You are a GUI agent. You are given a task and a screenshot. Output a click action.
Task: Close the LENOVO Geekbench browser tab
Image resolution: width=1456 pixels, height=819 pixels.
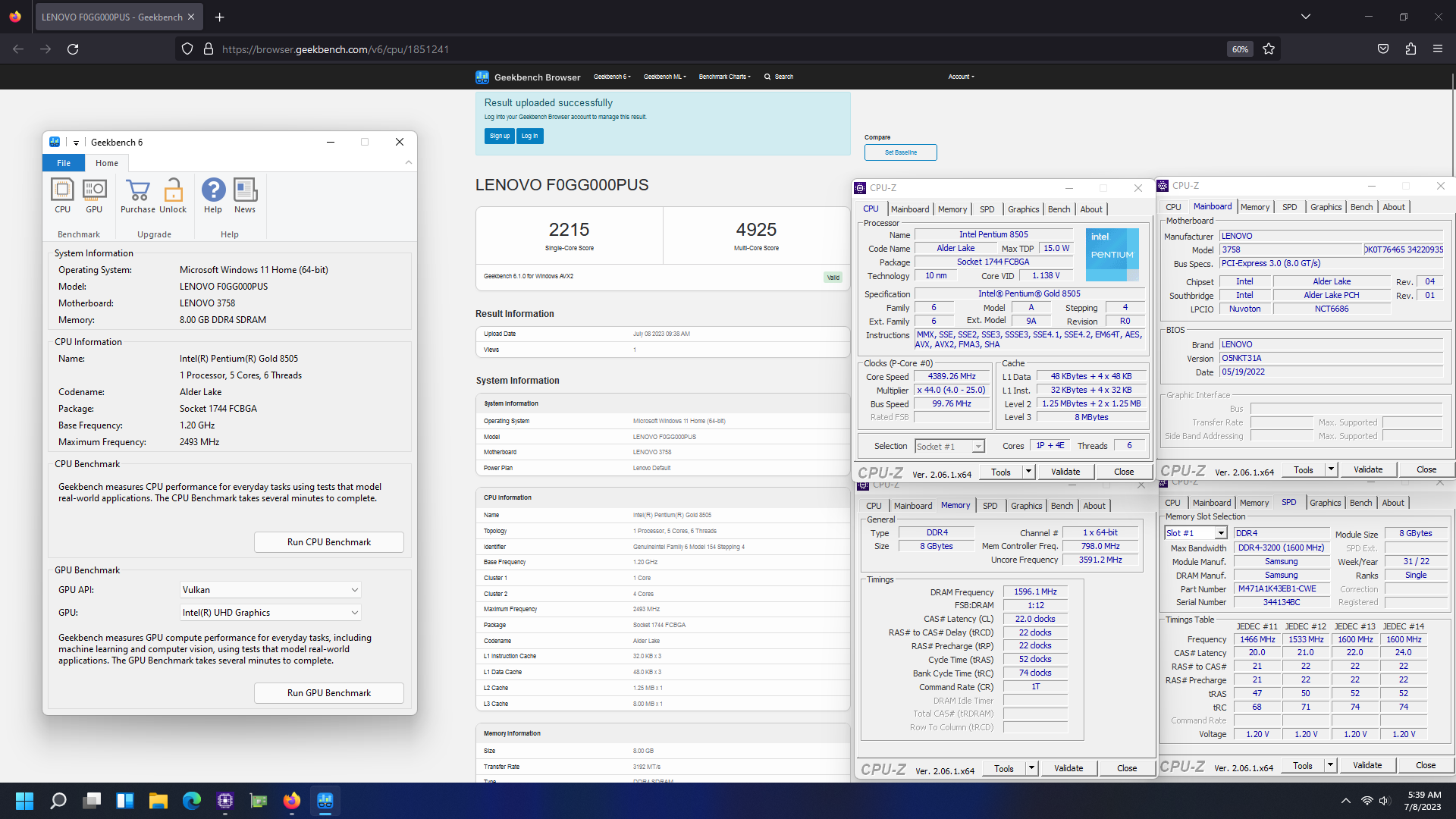click(191, 17)
